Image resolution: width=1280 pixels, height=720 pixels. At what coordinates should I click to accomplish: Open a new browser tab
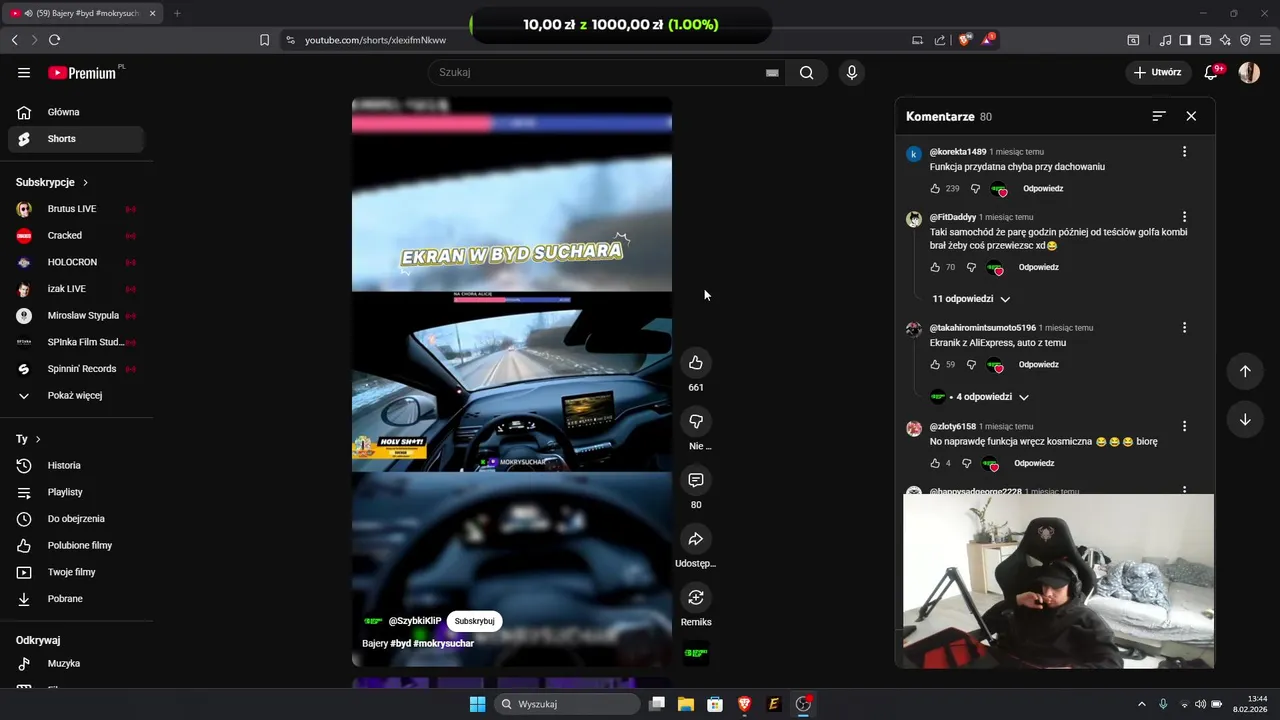pyautogui.click(x=177, y=13)
